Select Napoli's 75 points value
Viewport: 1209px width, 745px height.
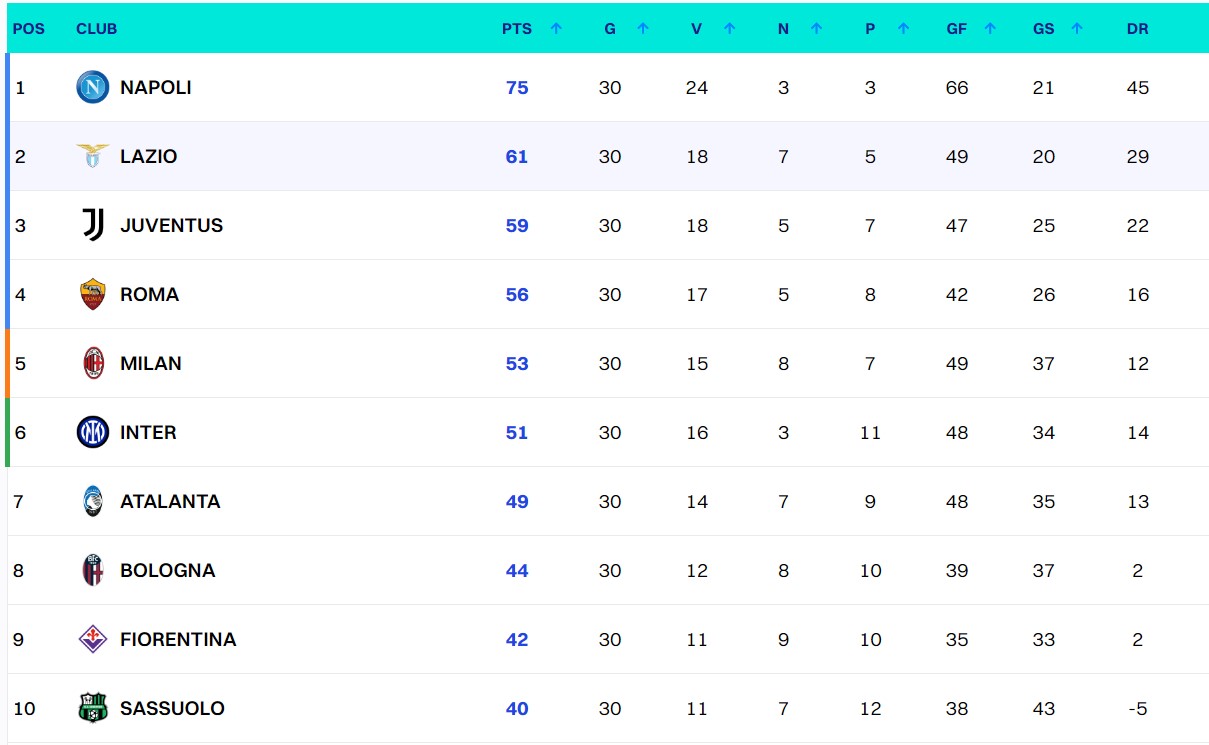point(517,87)
